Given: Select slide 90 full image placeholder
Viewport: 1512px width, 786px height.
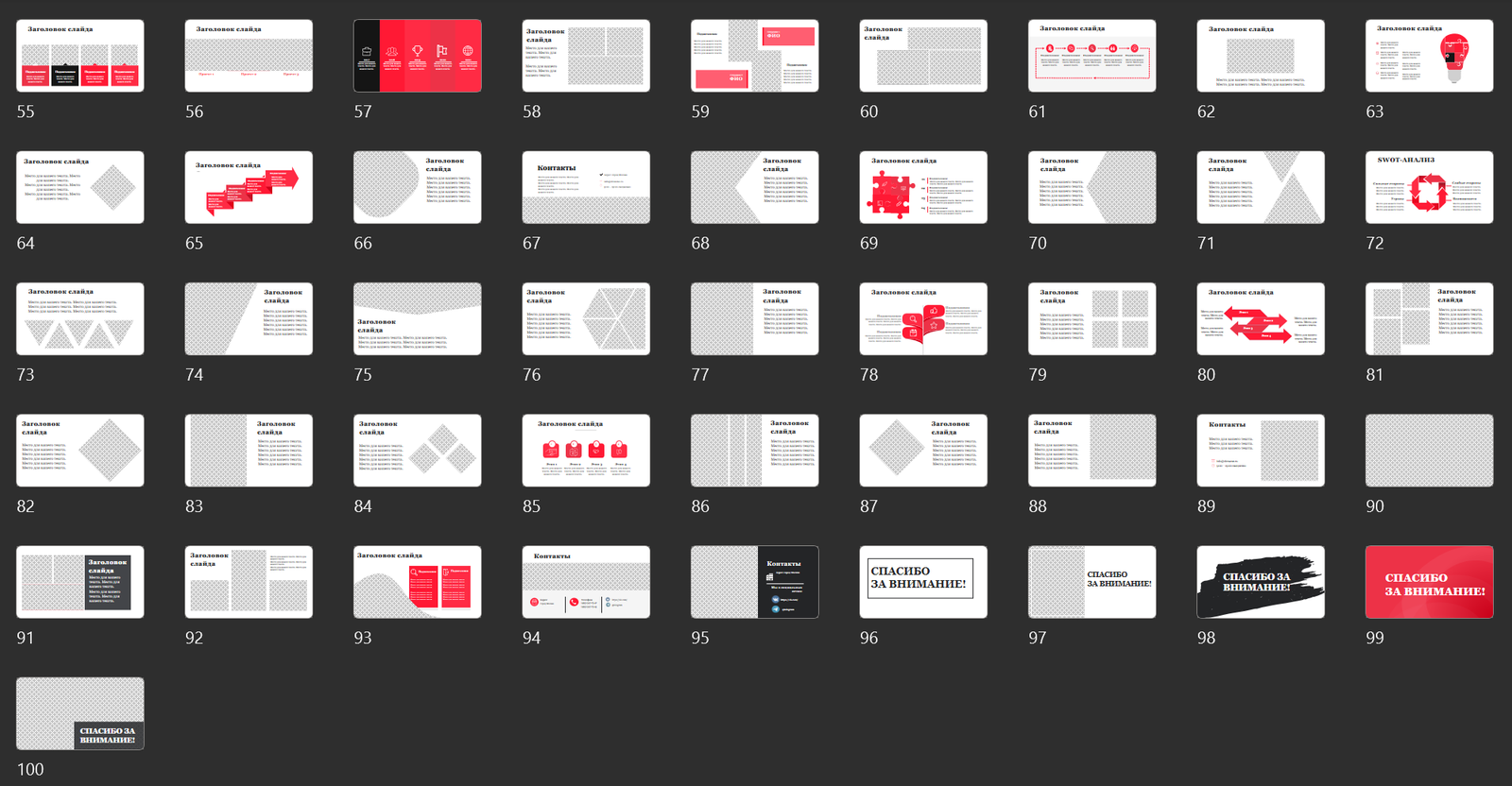Looking at the screenshot, I should click(x=1429, y=451).
